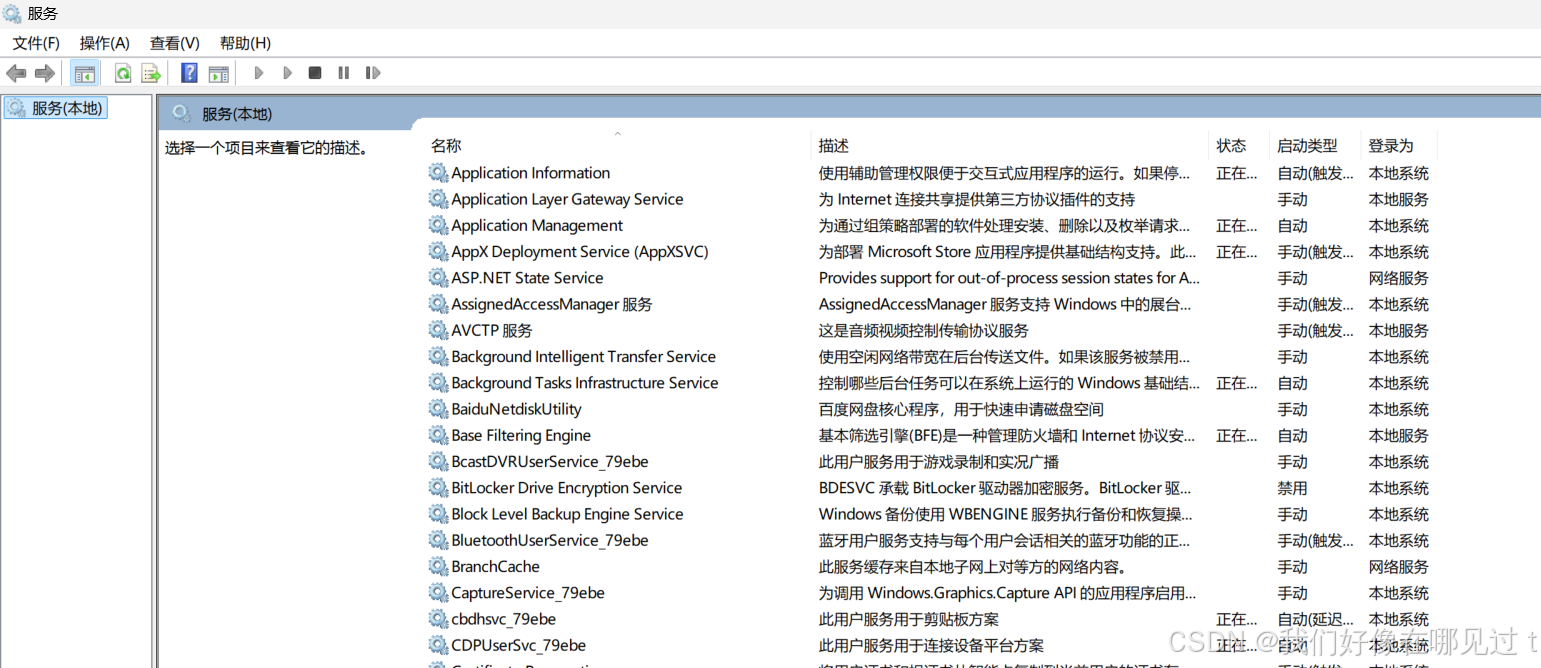Viewport: 1541px width, 668px height.
Task: Click gear icon beside BaiduNetdiskUtility
Action: pyautogui.click(x=438, y=409)
